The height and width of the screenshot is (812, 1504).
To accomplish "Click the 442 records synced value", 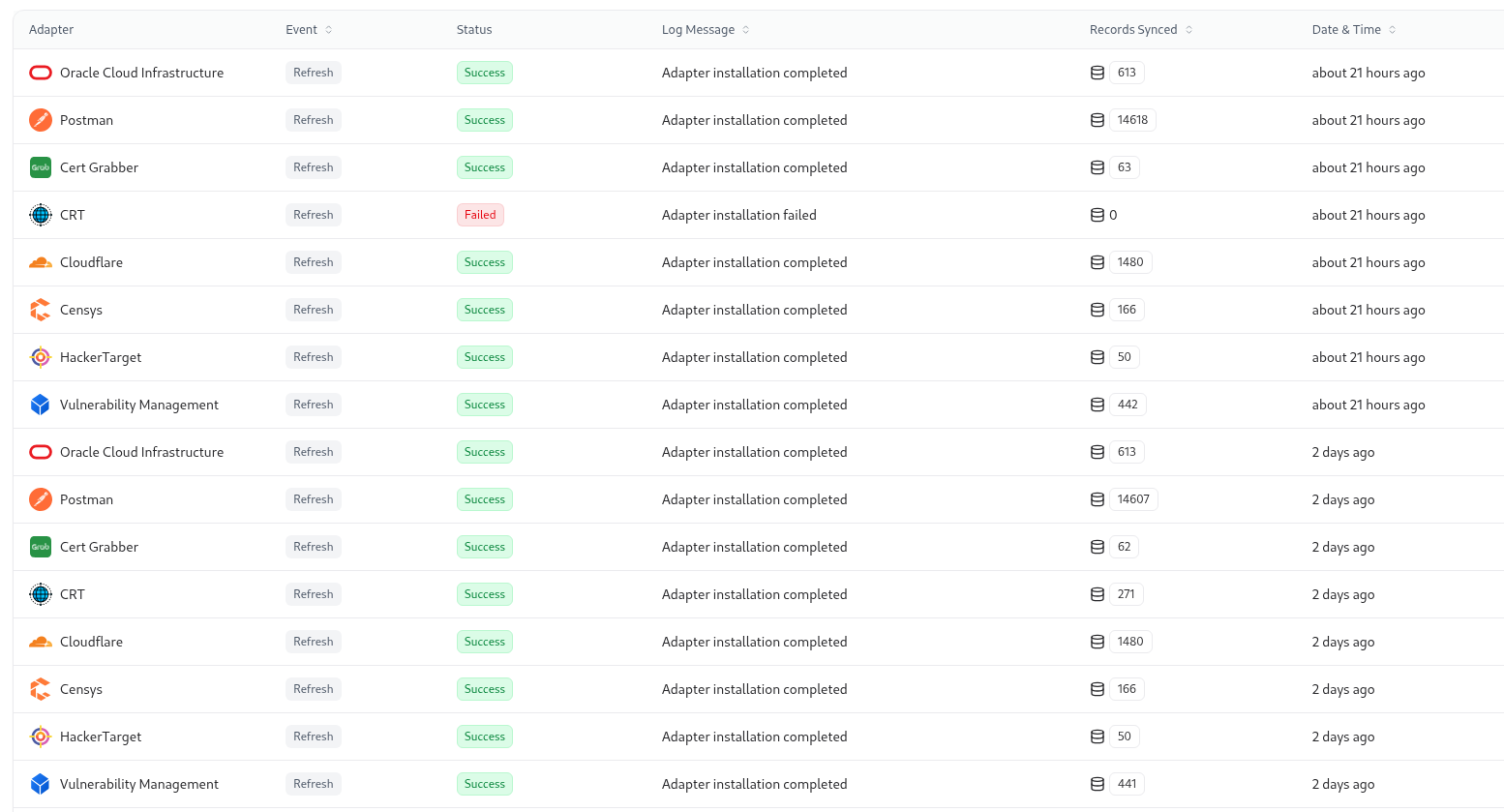I will [1128, 405].
